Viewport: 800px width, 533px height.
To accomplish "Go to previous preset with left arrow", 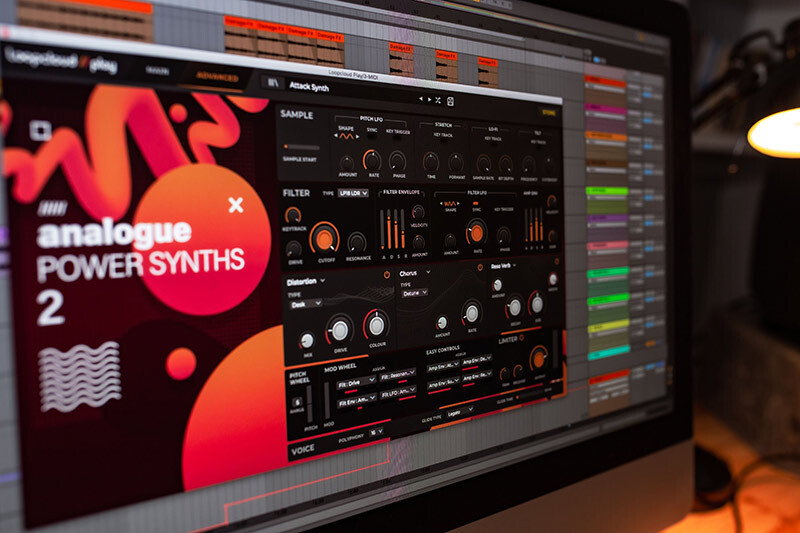I will coord(421,99).
